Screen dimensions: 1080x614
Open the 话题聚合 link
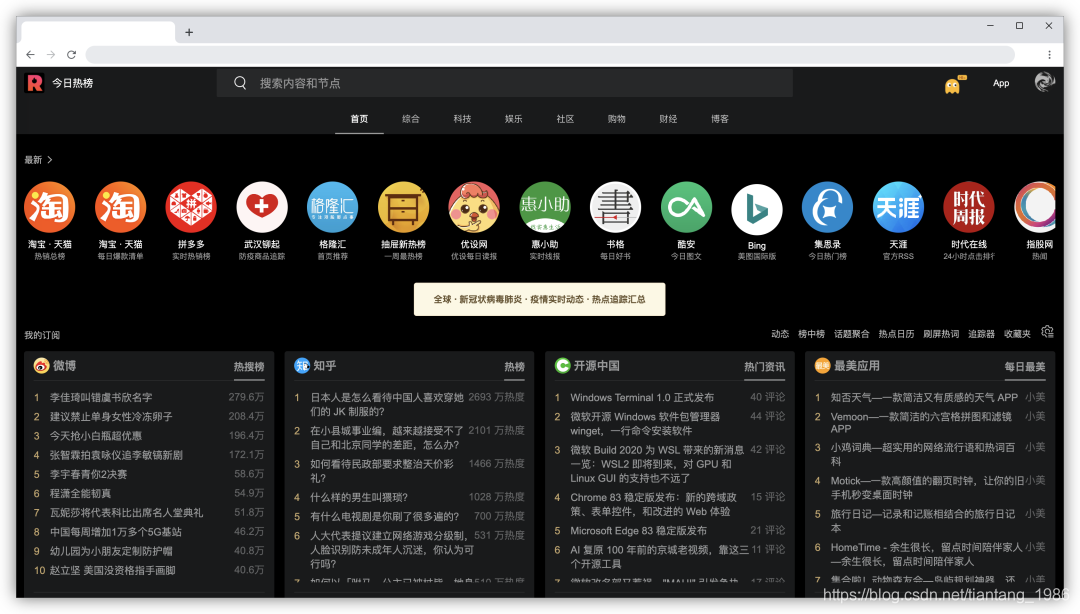[851, 334]
